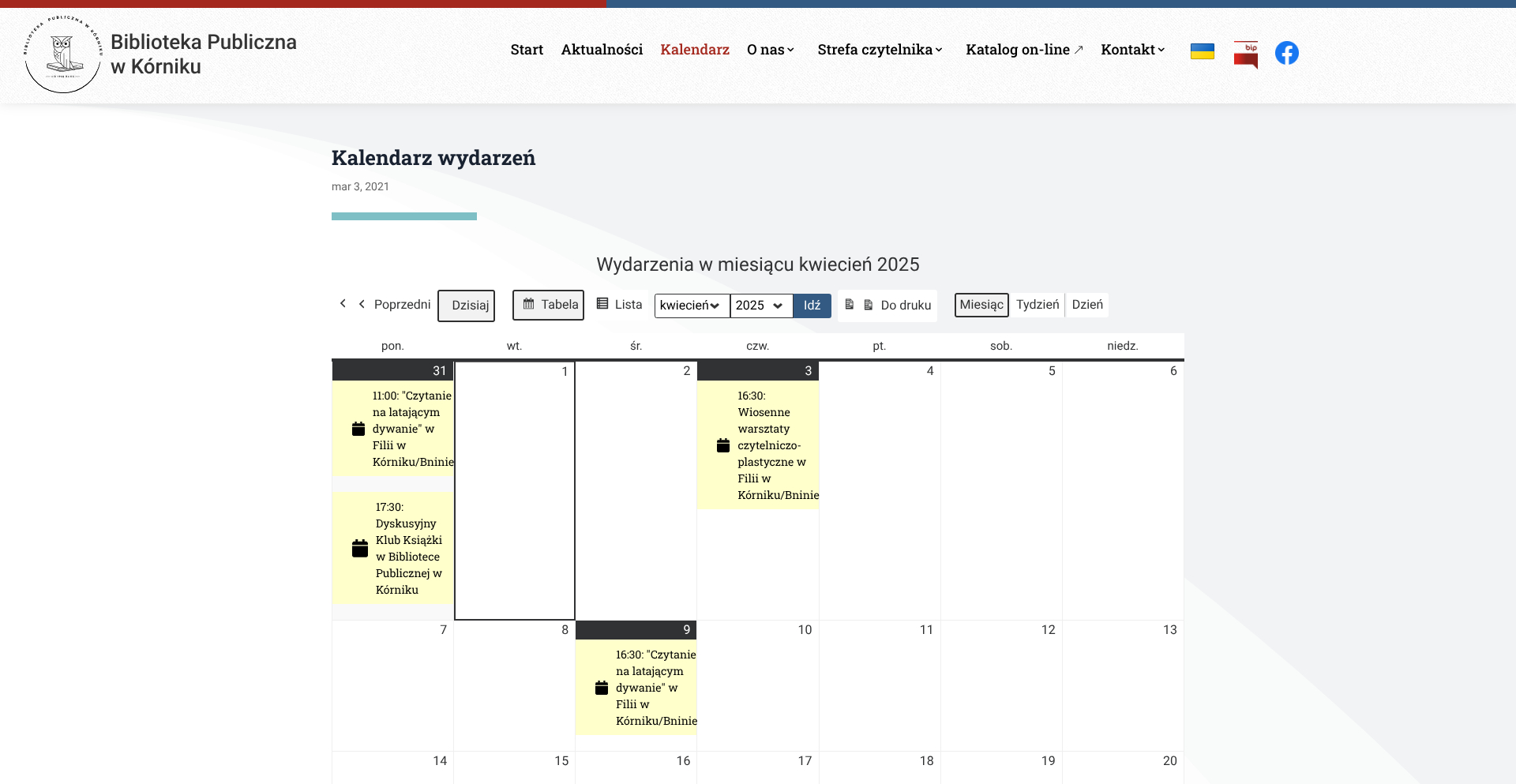Image resolution: width=1516 pixels, height=784 pixels.
Task: Go to Poprzedni previous month
Action: (x=394, y=305)
